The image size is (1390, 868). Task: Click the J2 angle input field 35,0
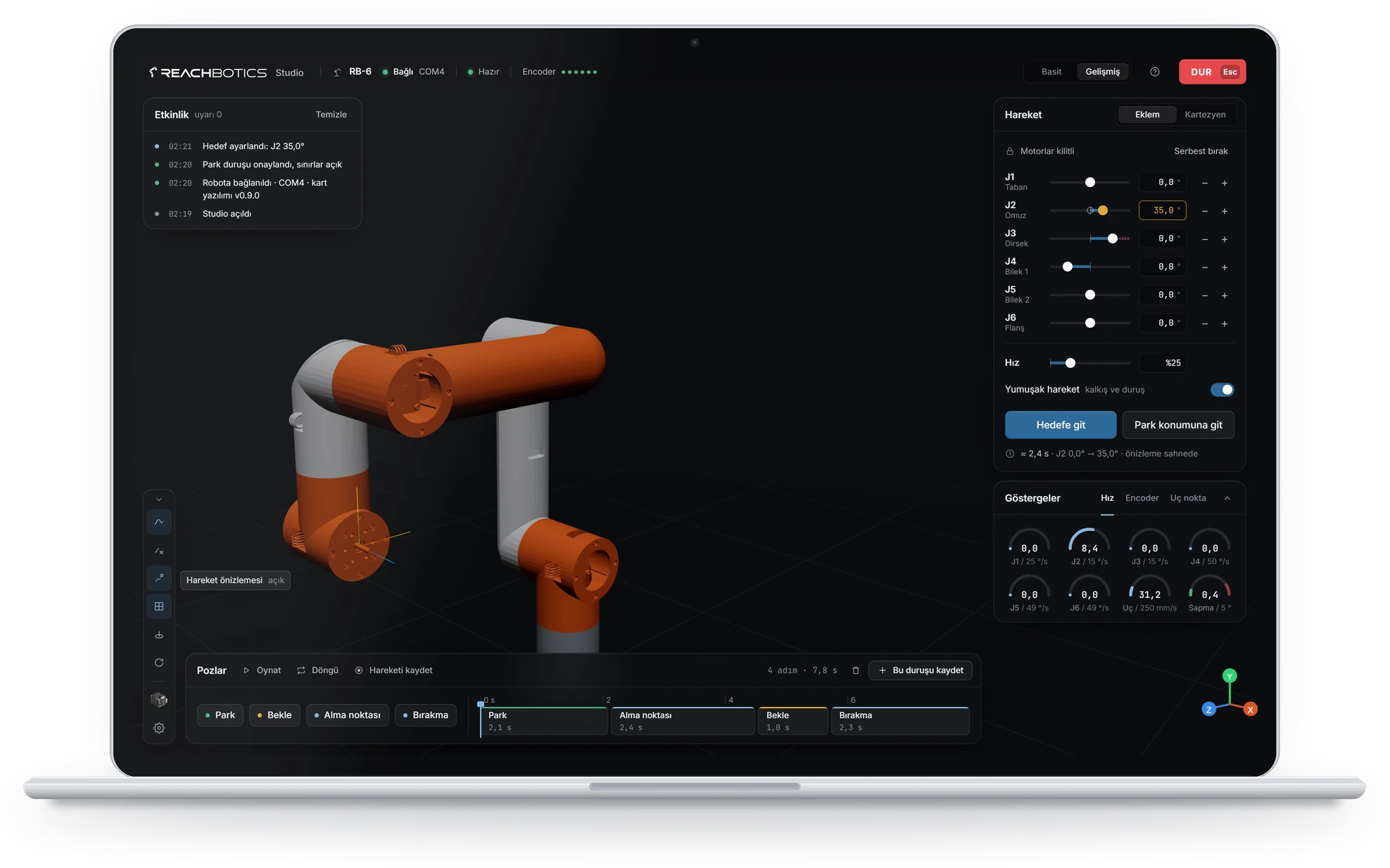tap(1163, 210)
